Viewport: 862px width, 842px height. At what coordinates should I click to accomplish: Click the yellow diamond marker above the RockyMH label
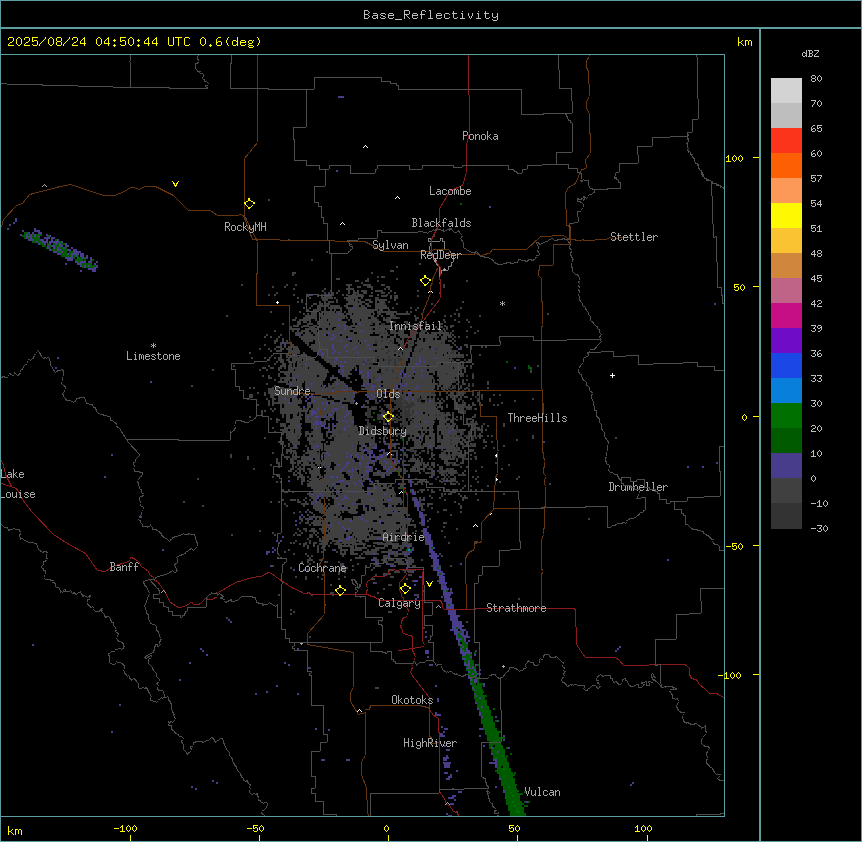pos(249,204)
